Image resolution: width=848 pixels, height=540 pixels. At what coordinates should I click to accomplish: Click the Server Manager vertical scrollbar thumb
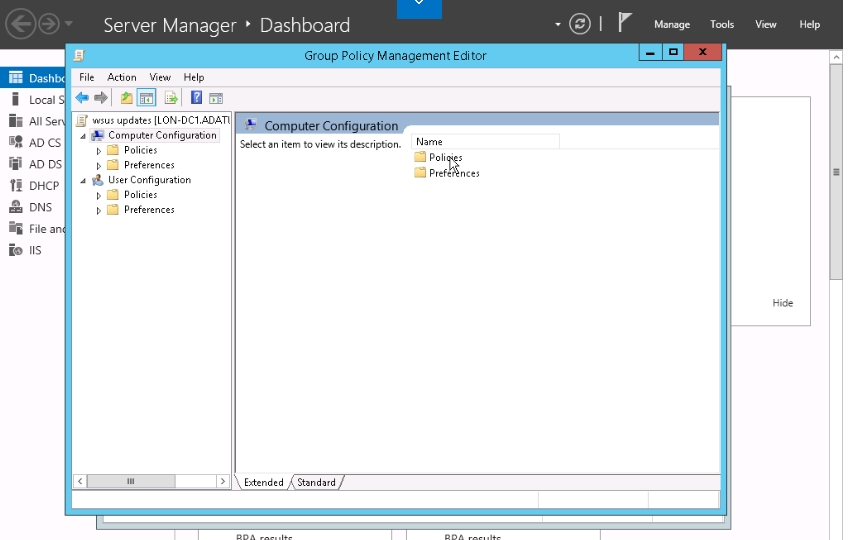836,172
